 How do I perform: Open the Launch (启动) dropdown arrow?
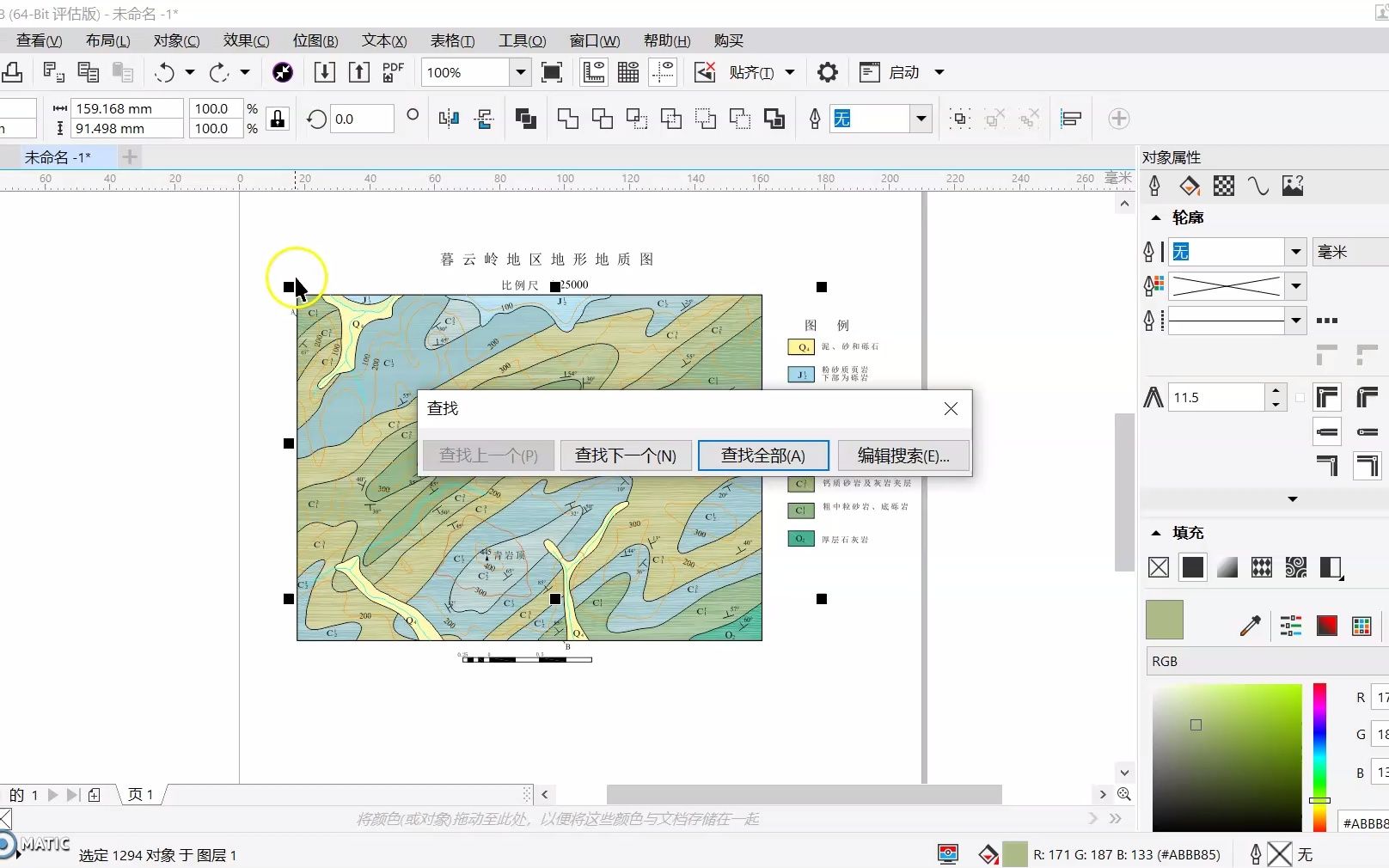tap(939, 72)
